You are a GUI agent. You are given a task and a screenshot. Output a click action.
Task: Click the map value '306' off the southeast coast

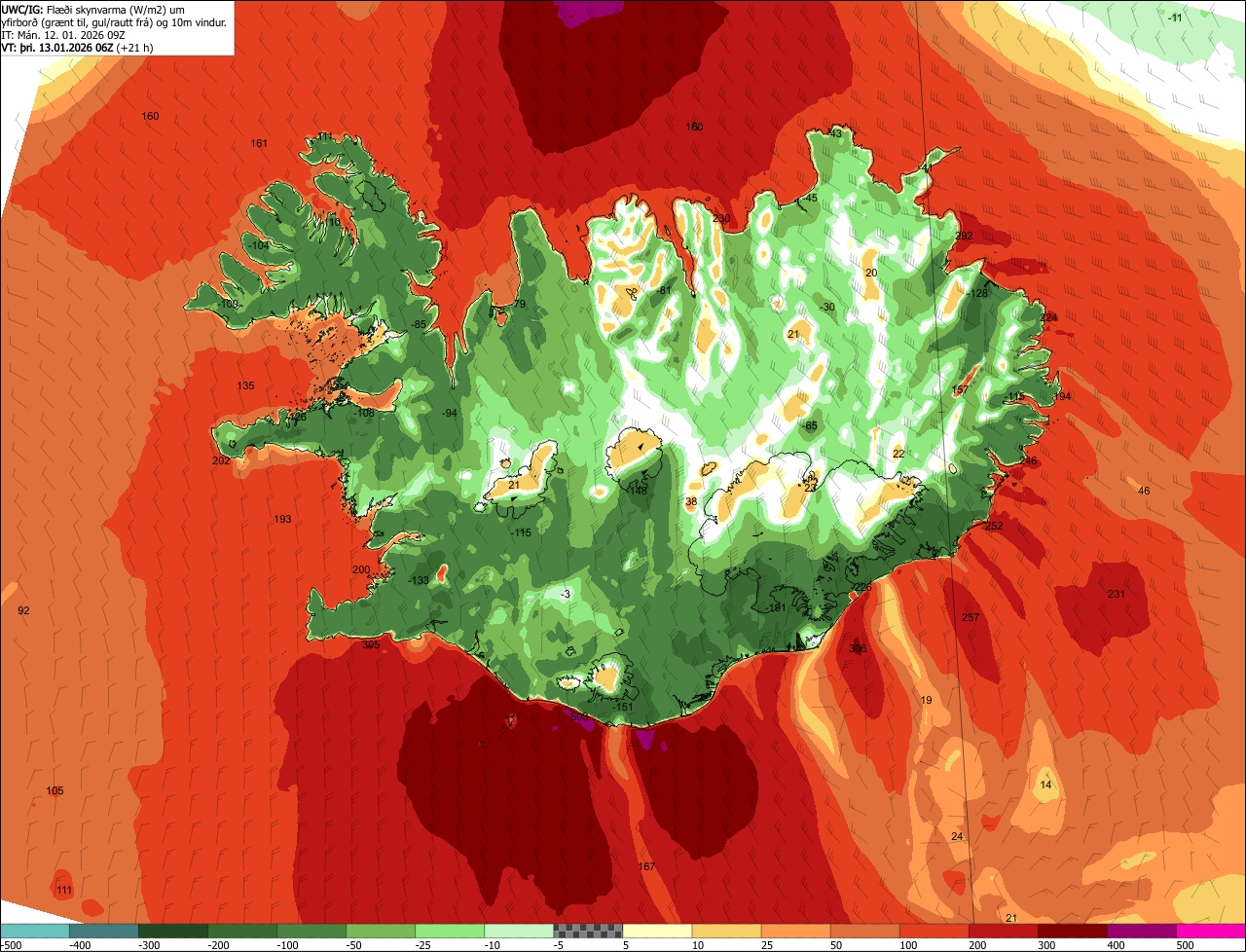[x=858, y=648]
